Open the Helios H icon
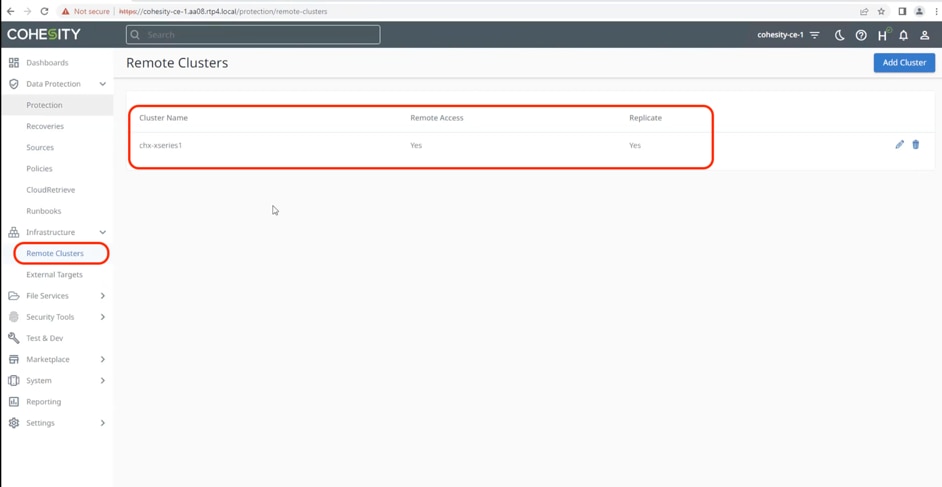This screenshot has width=942, height=487. (883, 35)
